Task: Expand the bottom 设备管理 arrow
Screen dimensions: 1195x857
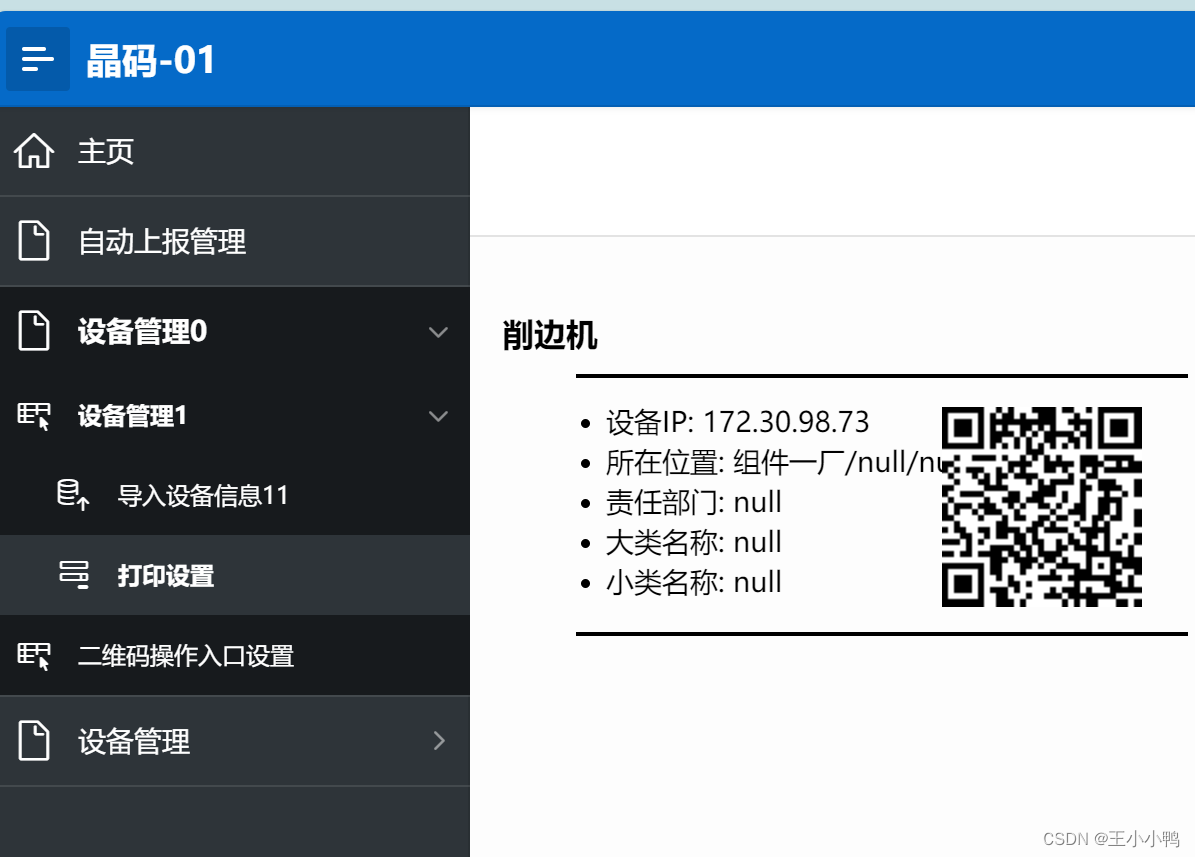Action: (439, 740)
